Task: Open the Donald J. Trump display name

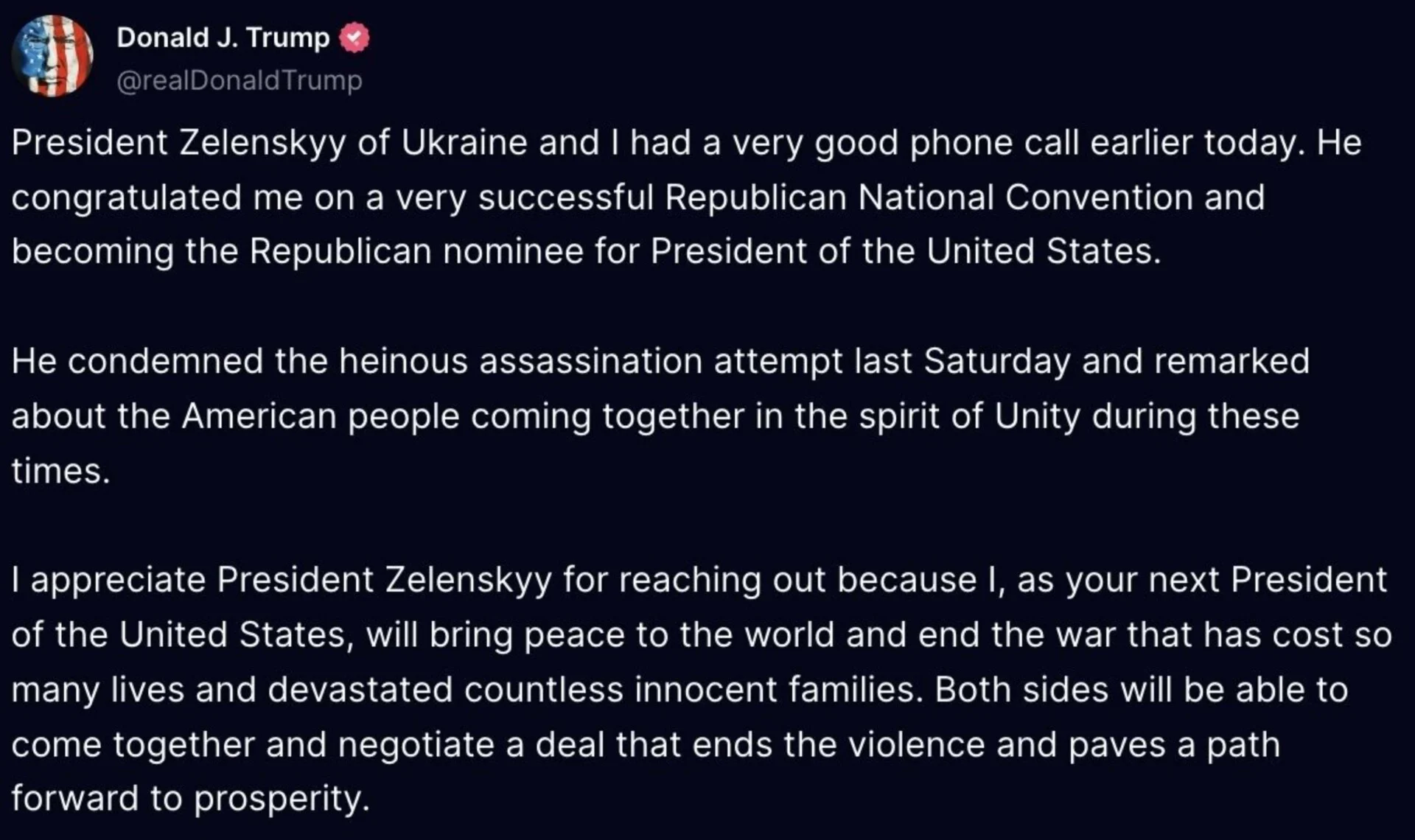Action: pyautogui.click(x=223, y=38)
